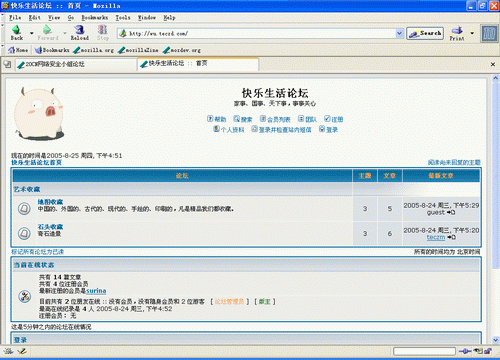The width and height of the screenshot is (500, 360).
Task: Open the Tools menu
Action: [x=123, y=17]
